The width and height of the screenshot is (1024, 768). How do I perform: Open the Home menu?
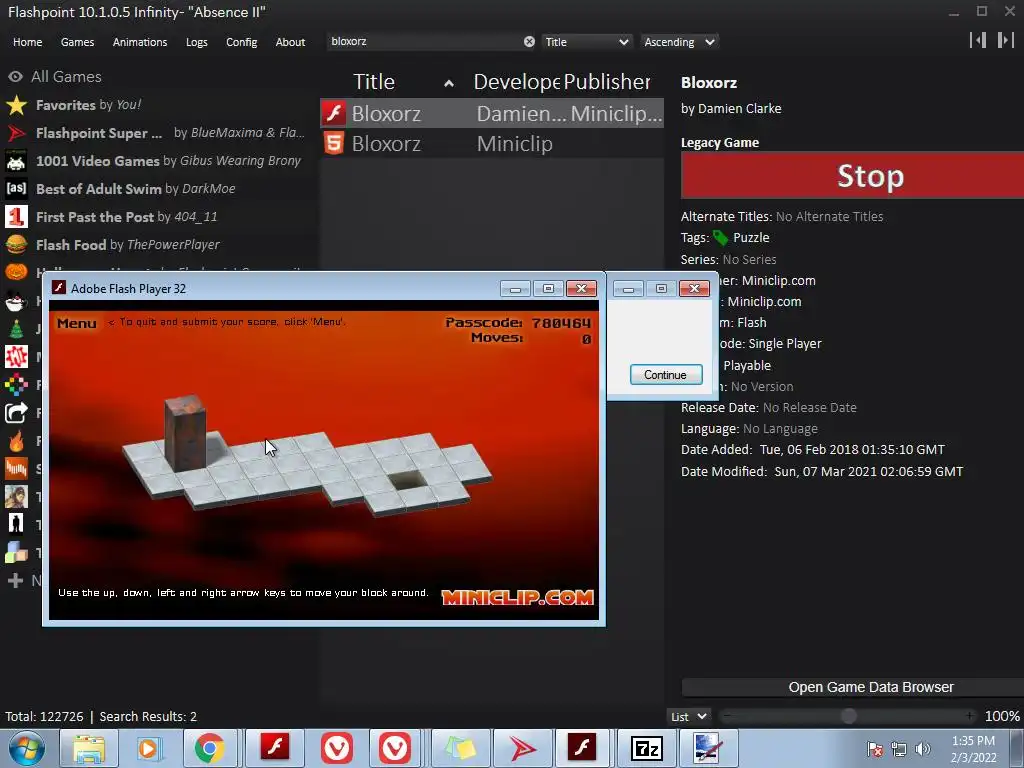(27, 42)
